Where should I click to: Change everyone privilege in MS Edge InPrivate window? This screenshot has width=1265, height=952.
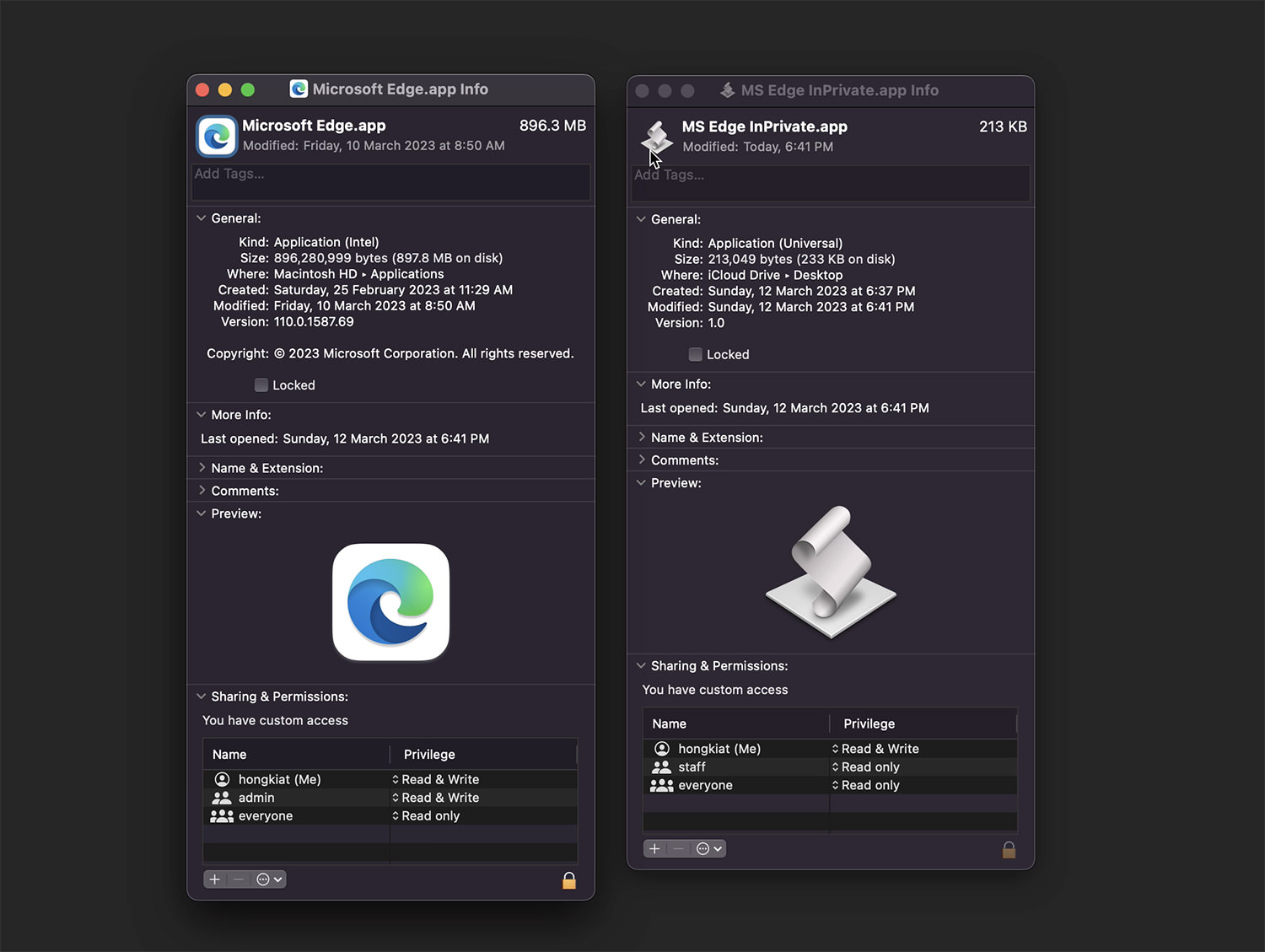pos(866,786)
